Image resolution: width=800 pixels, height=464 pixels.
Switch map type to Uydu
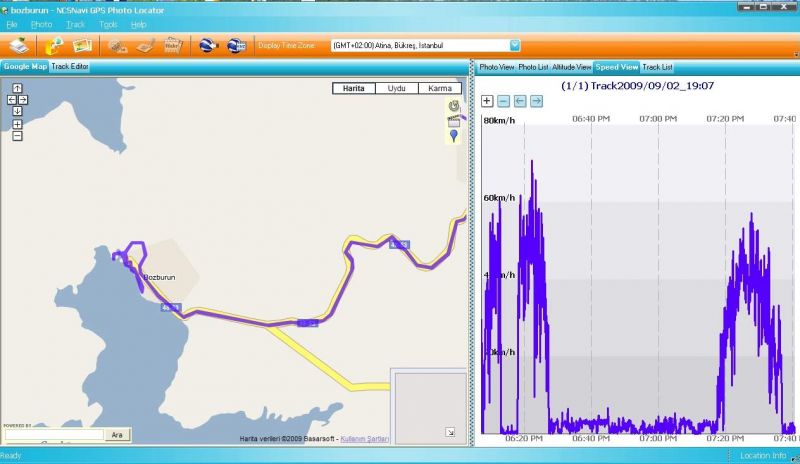click(396, 89)
